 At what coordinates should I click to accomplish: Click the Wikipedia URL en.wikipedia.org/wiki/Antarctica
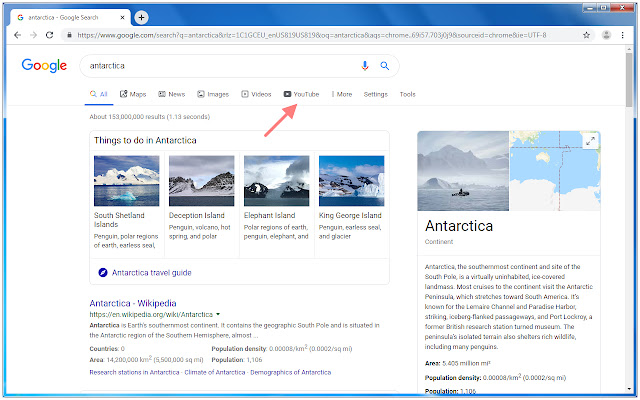151,314
